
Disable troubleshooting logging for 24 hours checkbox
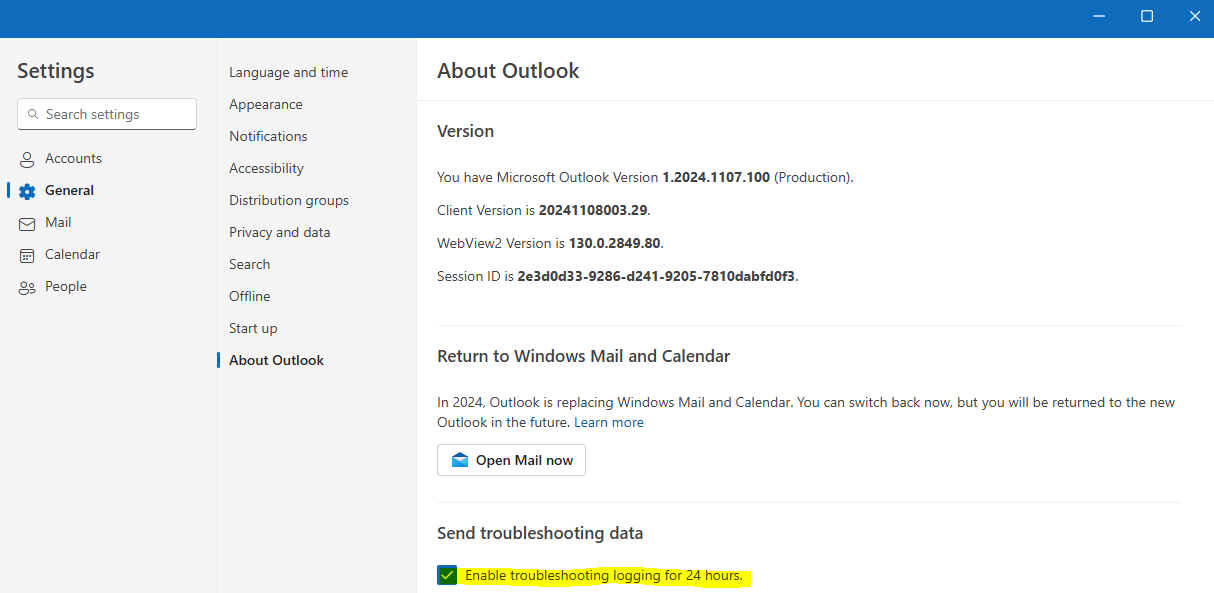coord(447,575)
